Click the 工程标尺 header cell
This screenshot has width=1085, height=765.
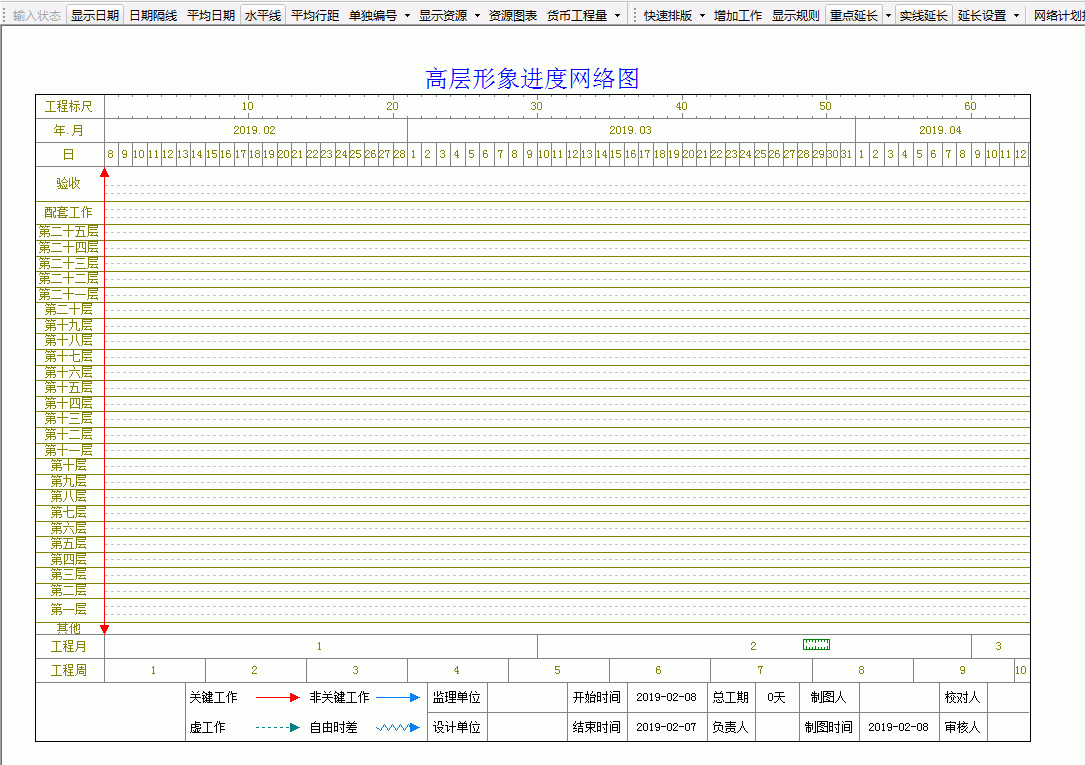69,107
